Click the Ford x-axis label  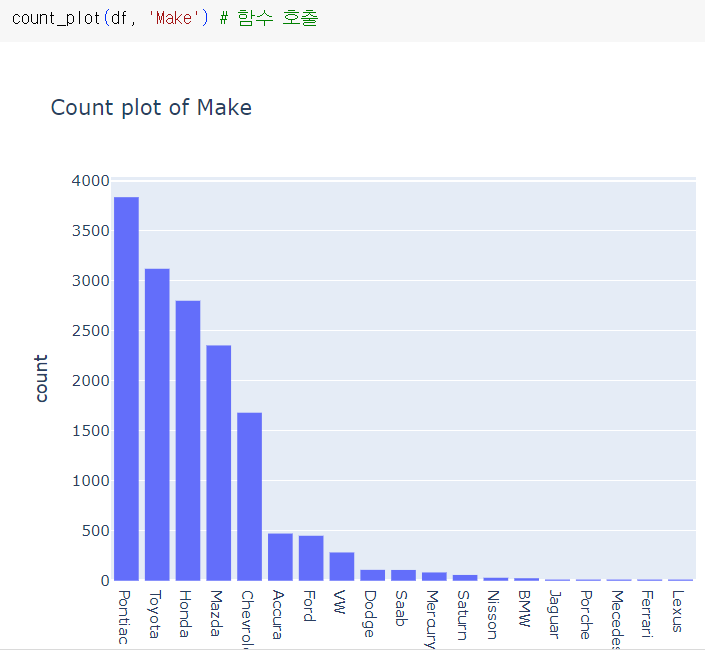(x=308, y=606)
